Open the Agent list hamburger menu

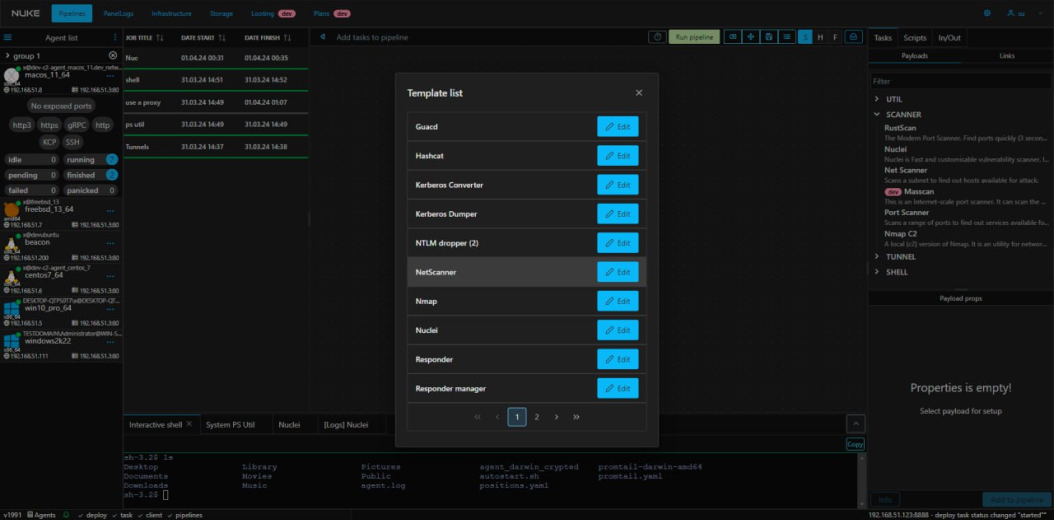[8, 38]
